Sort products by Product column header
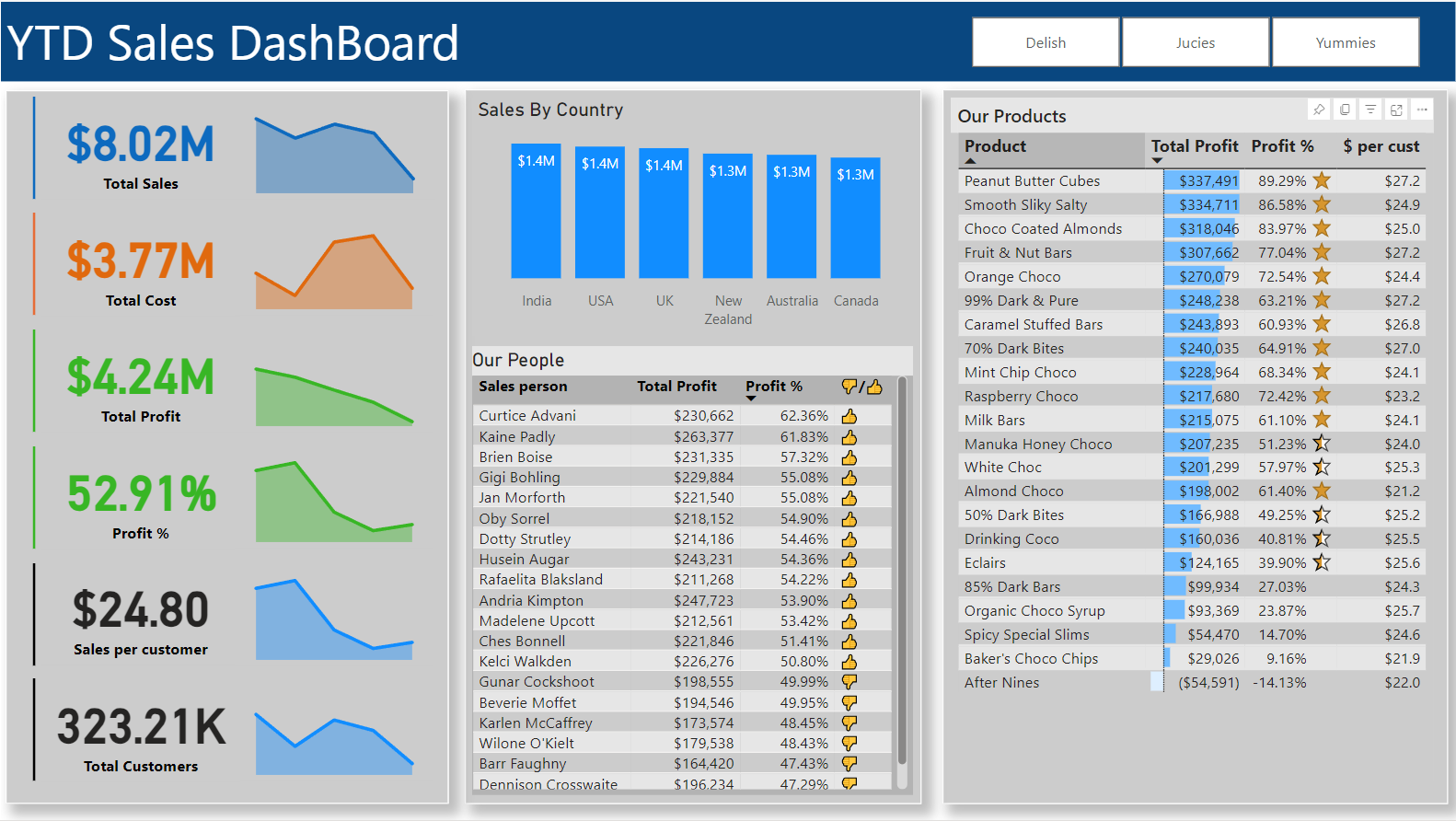Viewport: 1456px width, 821px height. [x=995, y=146]
